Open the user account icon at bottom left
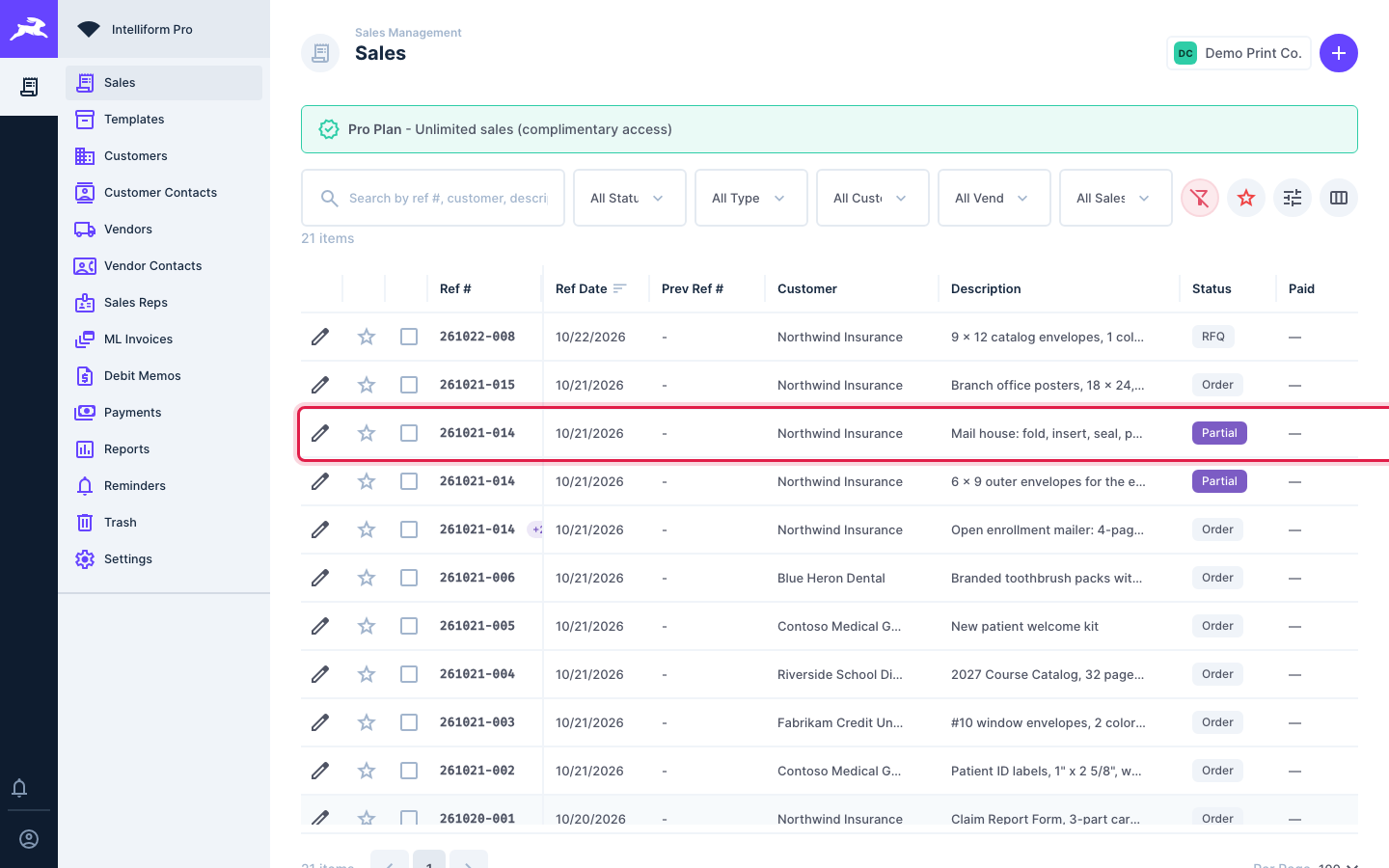 tap(29, 839)
